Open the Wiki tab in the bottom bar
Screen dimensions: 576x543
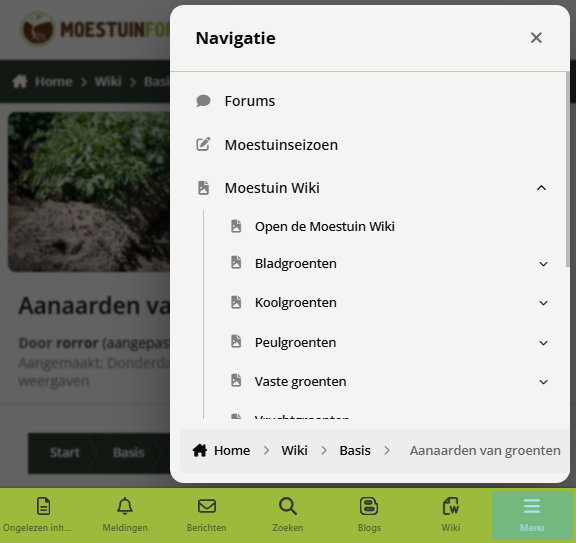[x=451, y=515]
